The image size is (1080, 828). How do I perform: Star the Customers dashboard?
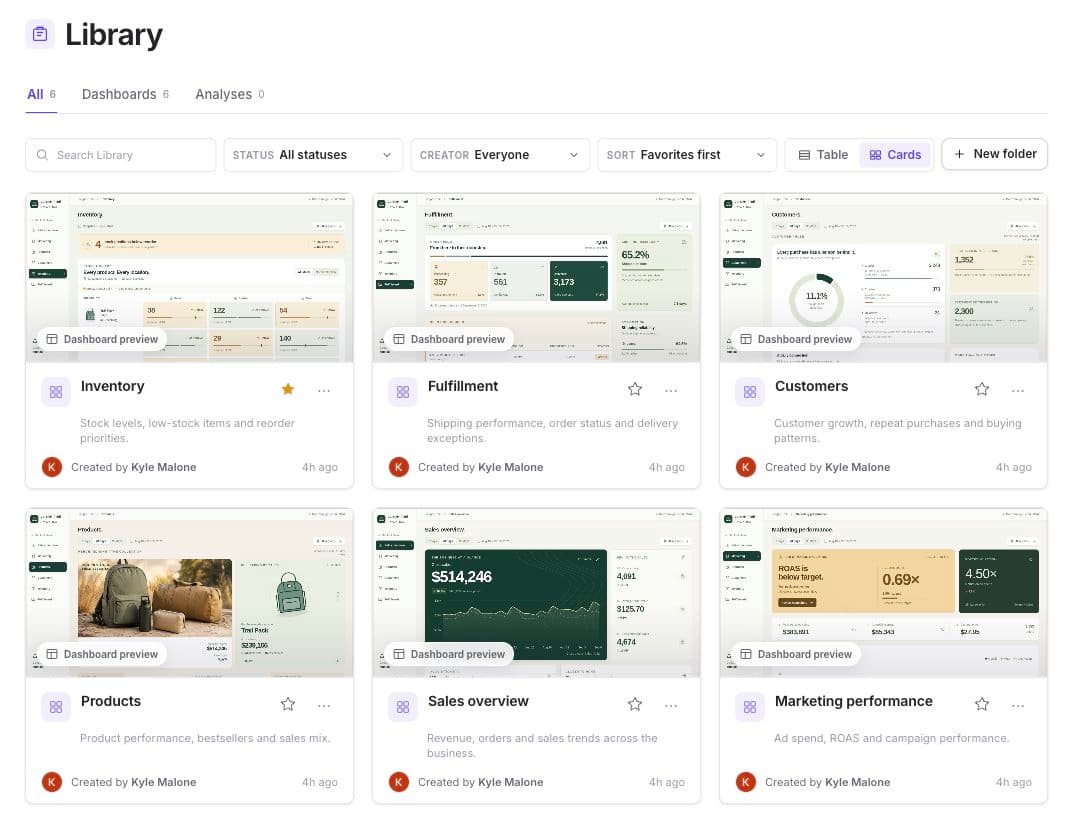(x=982, y=389)
